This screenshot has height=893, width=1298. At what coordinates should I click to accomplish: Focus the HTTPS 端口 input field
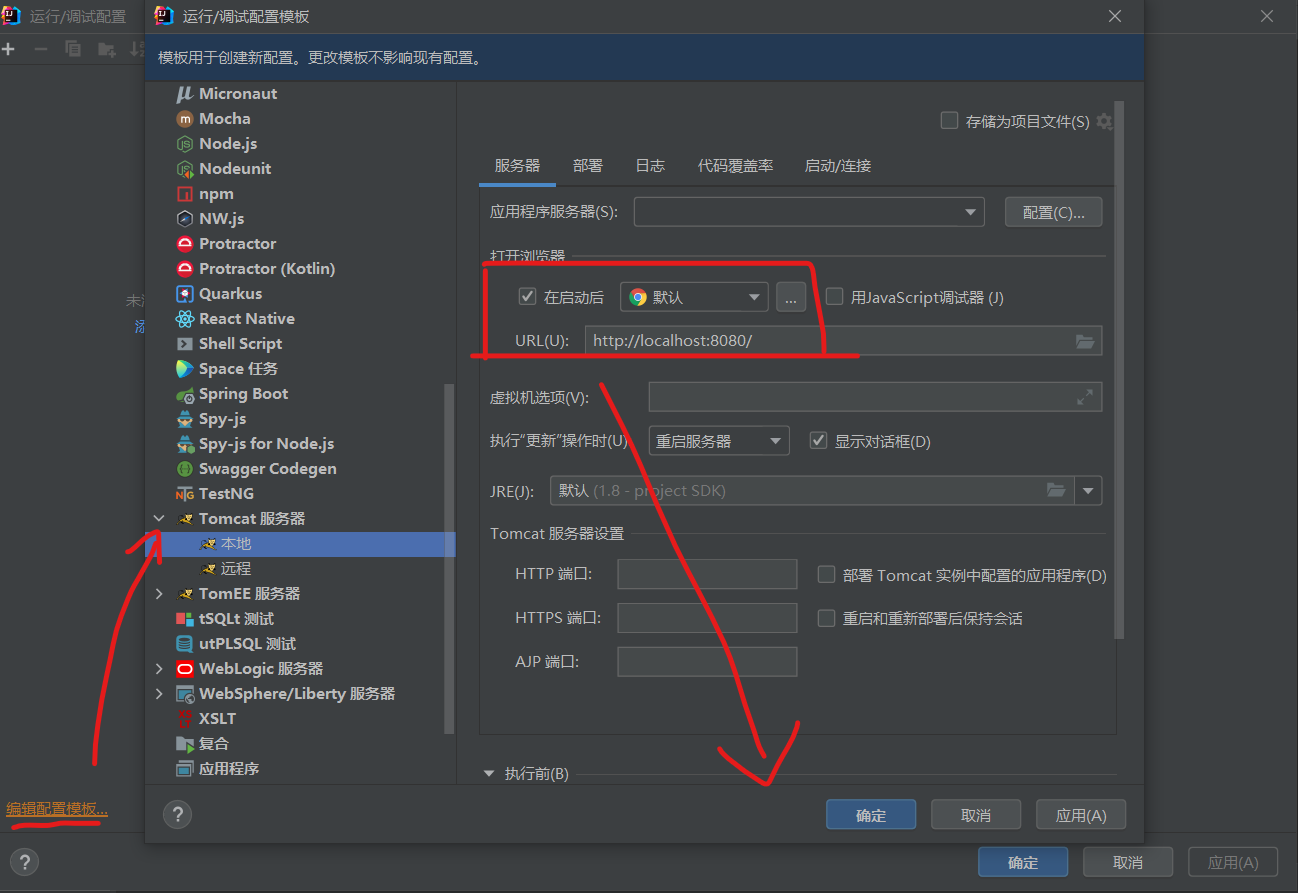tap(707, 618)
